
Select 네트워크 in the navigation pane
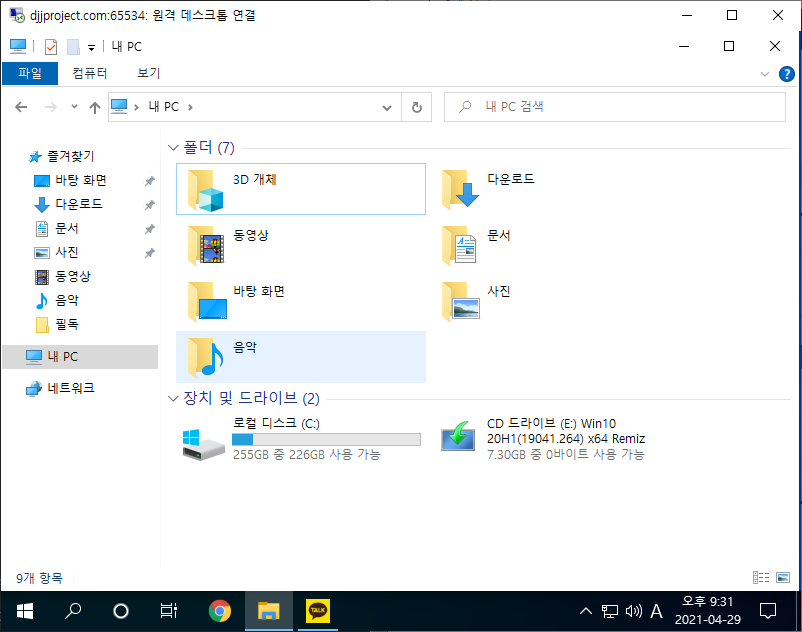(71, 389)
